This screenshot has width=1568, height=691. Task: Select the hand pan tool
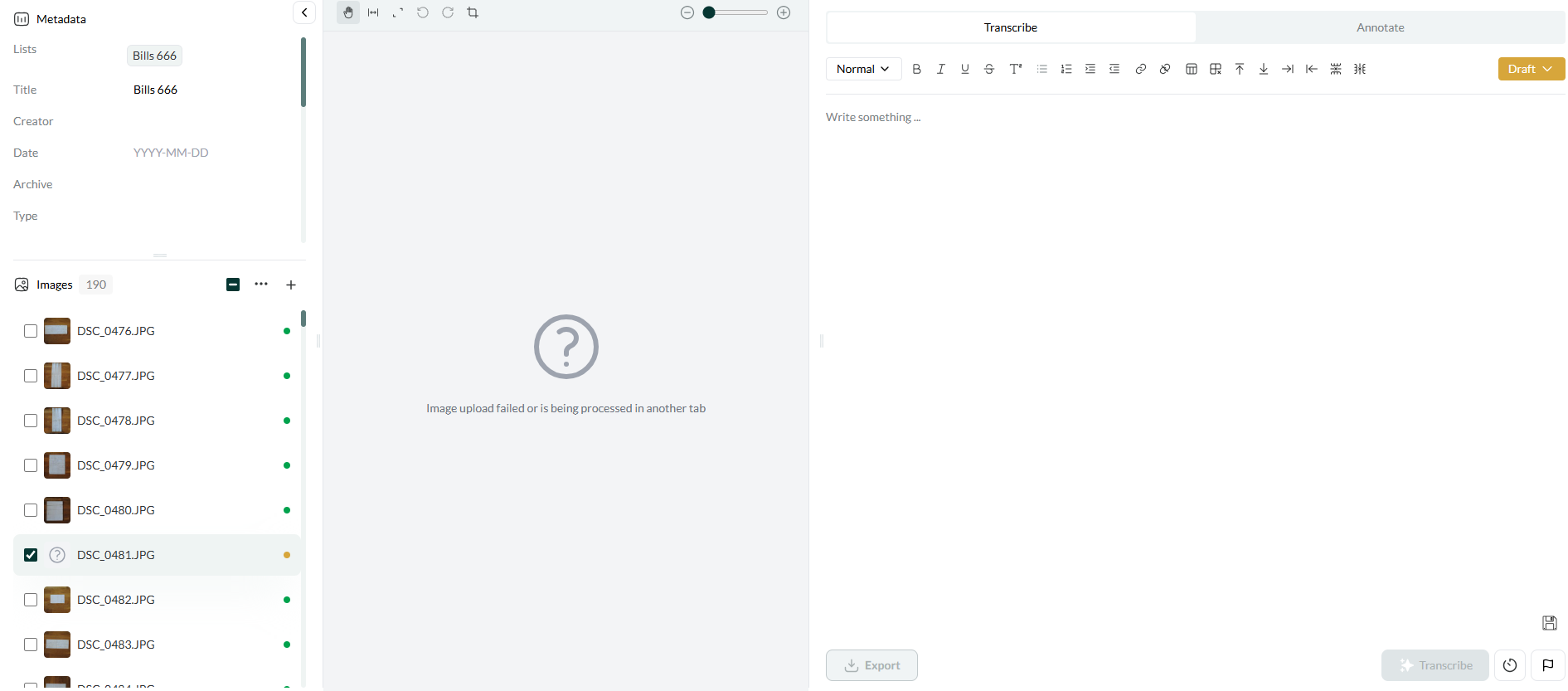click(348, 12)
